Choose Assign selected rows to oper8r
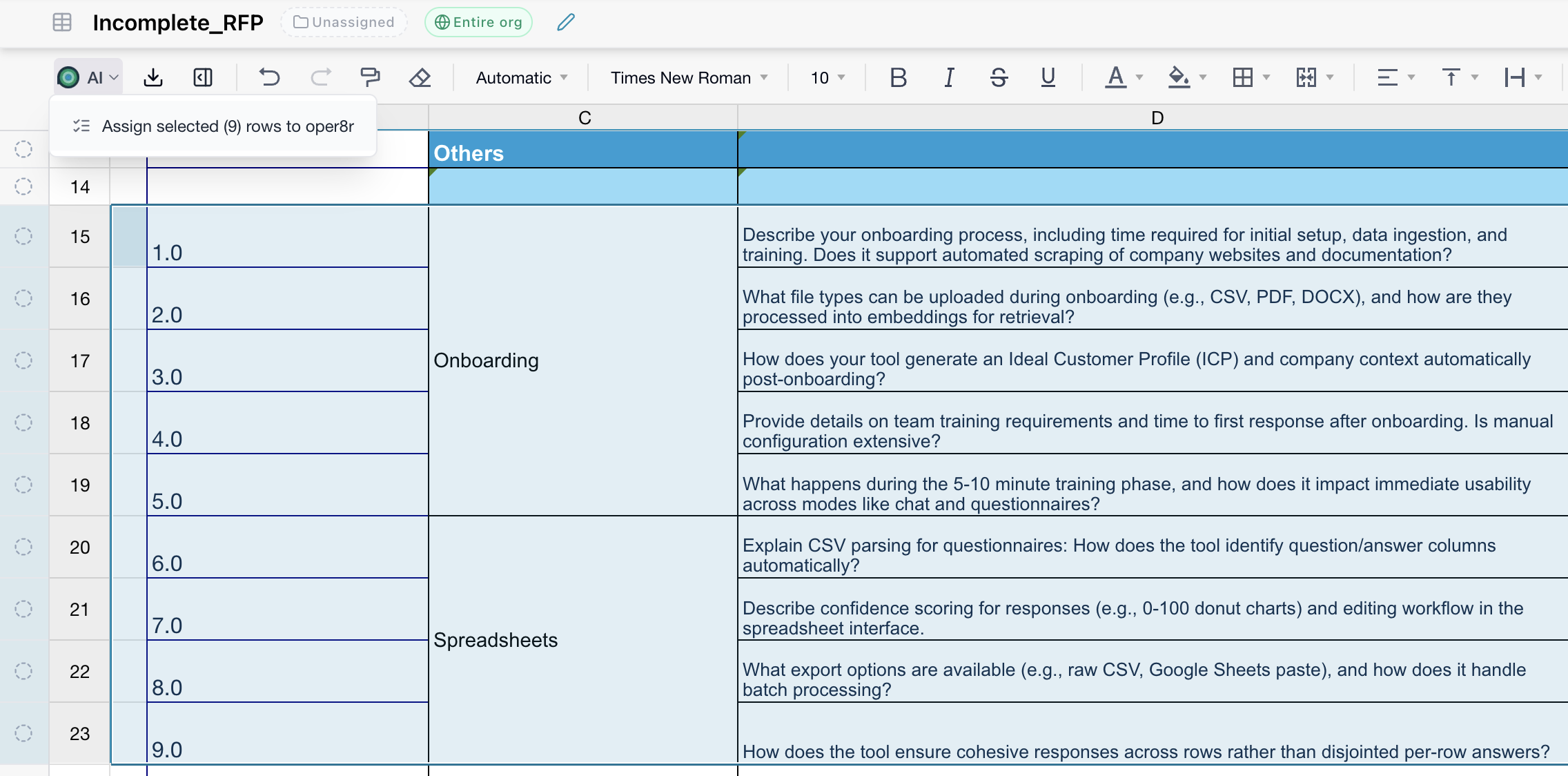 tap(228, 126)
